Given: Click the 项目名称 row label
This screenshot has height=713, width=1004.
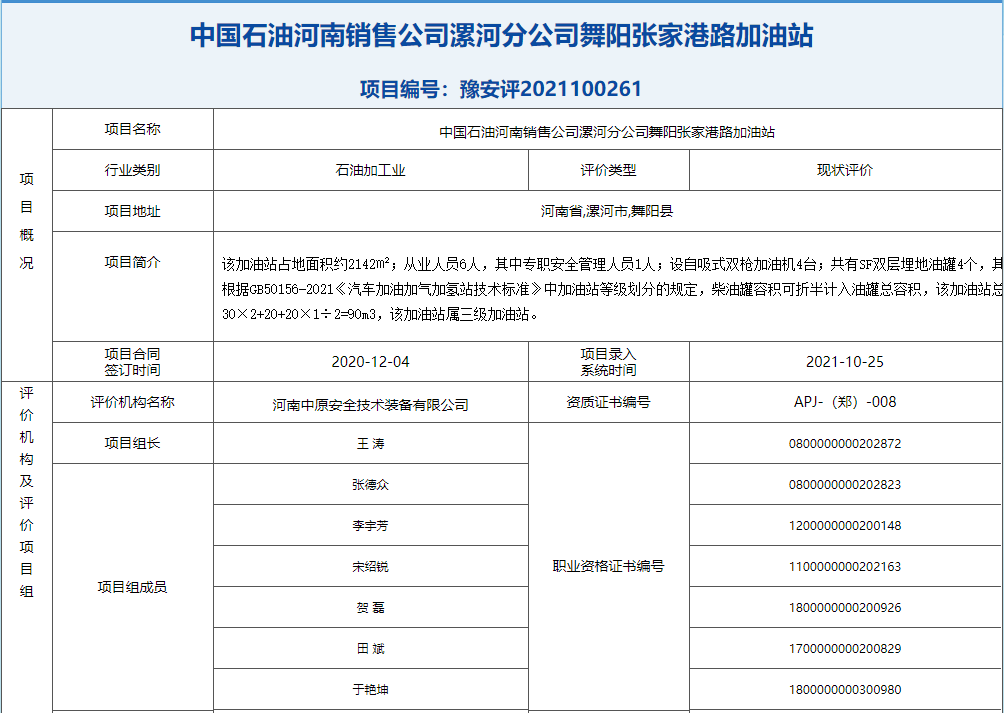Looking at the screenshot, I should 133,129.
